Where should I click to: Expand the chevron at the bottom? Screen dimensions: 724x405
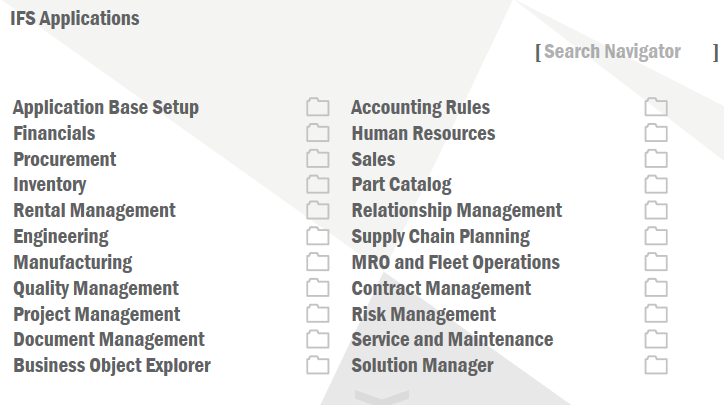click(381, 397)
